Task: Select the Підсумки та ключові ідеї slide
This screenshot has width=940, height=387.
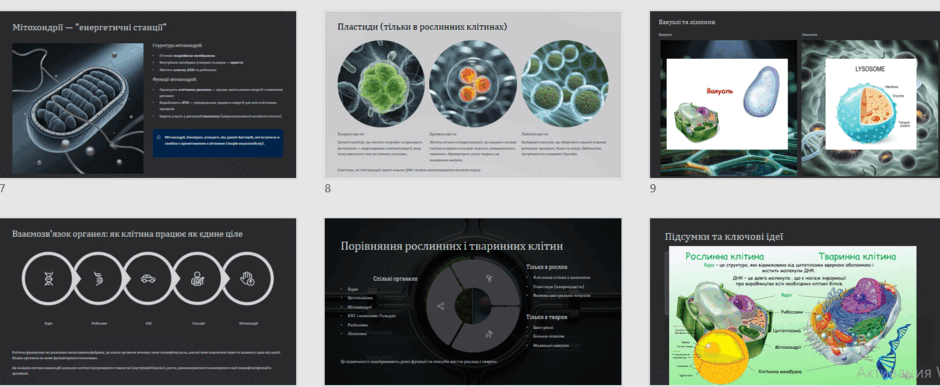Action: pyautogui.click(x=795, y=301)
